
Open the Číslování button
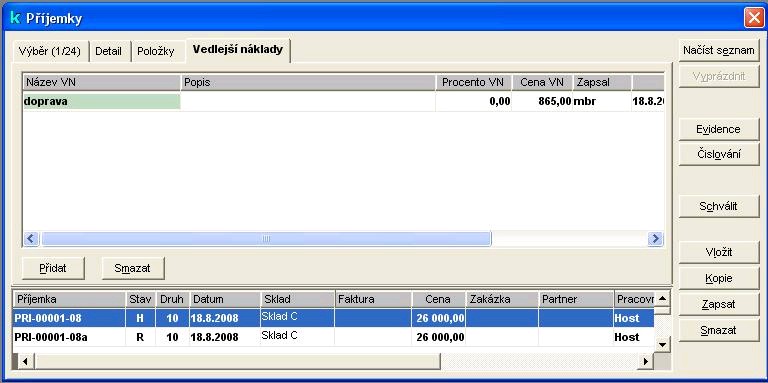point(719,154)
